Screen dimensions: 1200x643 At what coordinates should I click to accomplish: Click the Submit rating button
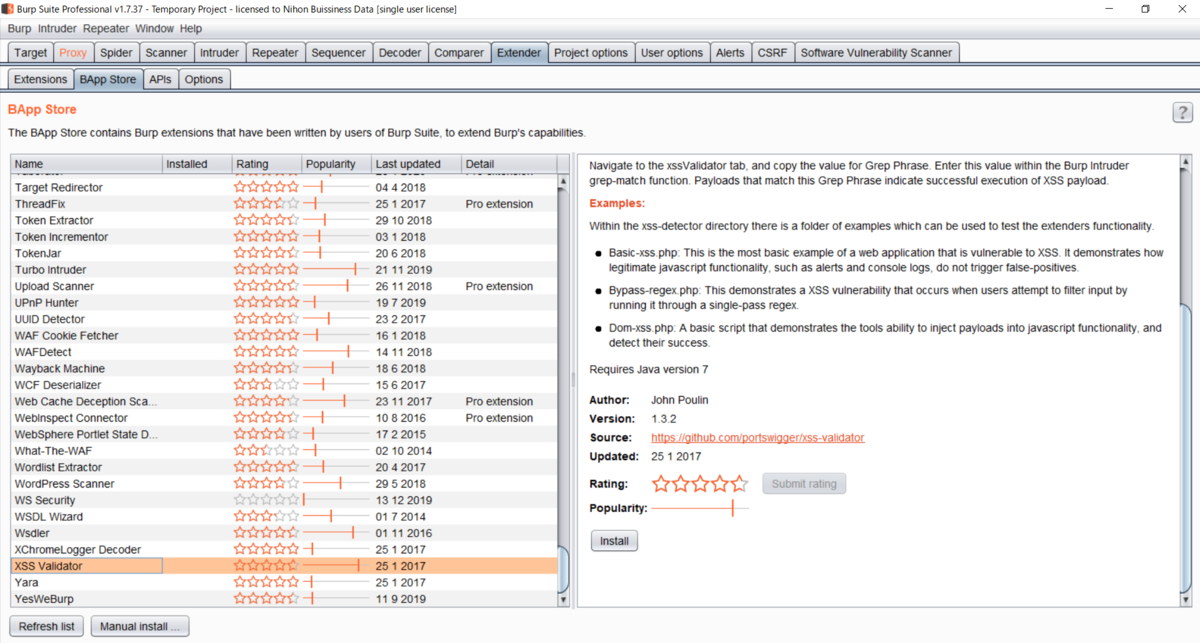pos(803,484)
